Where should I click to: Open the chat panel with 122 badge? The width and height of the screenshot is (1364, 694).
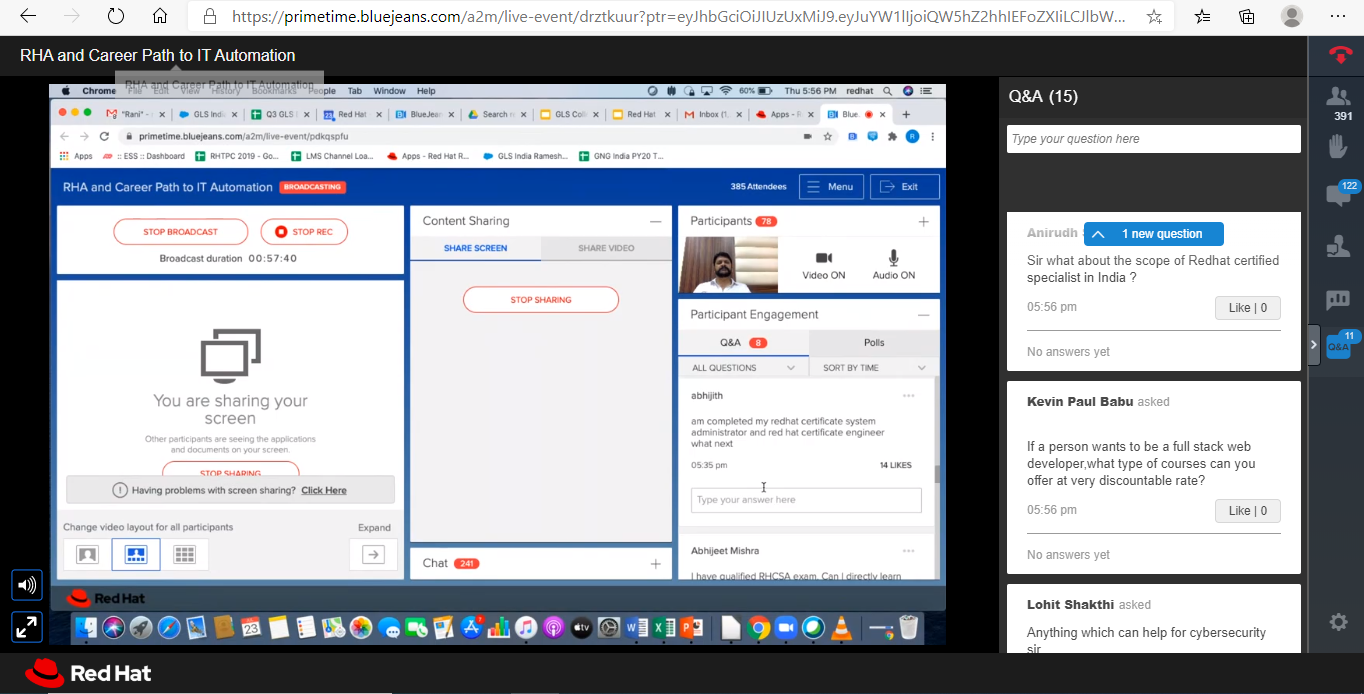coord(1340,194)
